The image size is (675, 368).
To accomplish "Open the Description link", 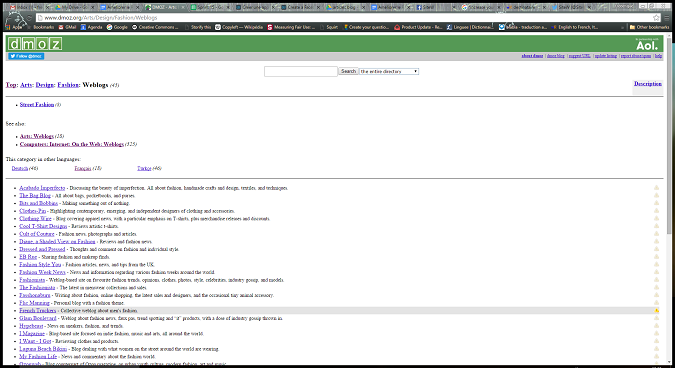I will pos(647,83).
